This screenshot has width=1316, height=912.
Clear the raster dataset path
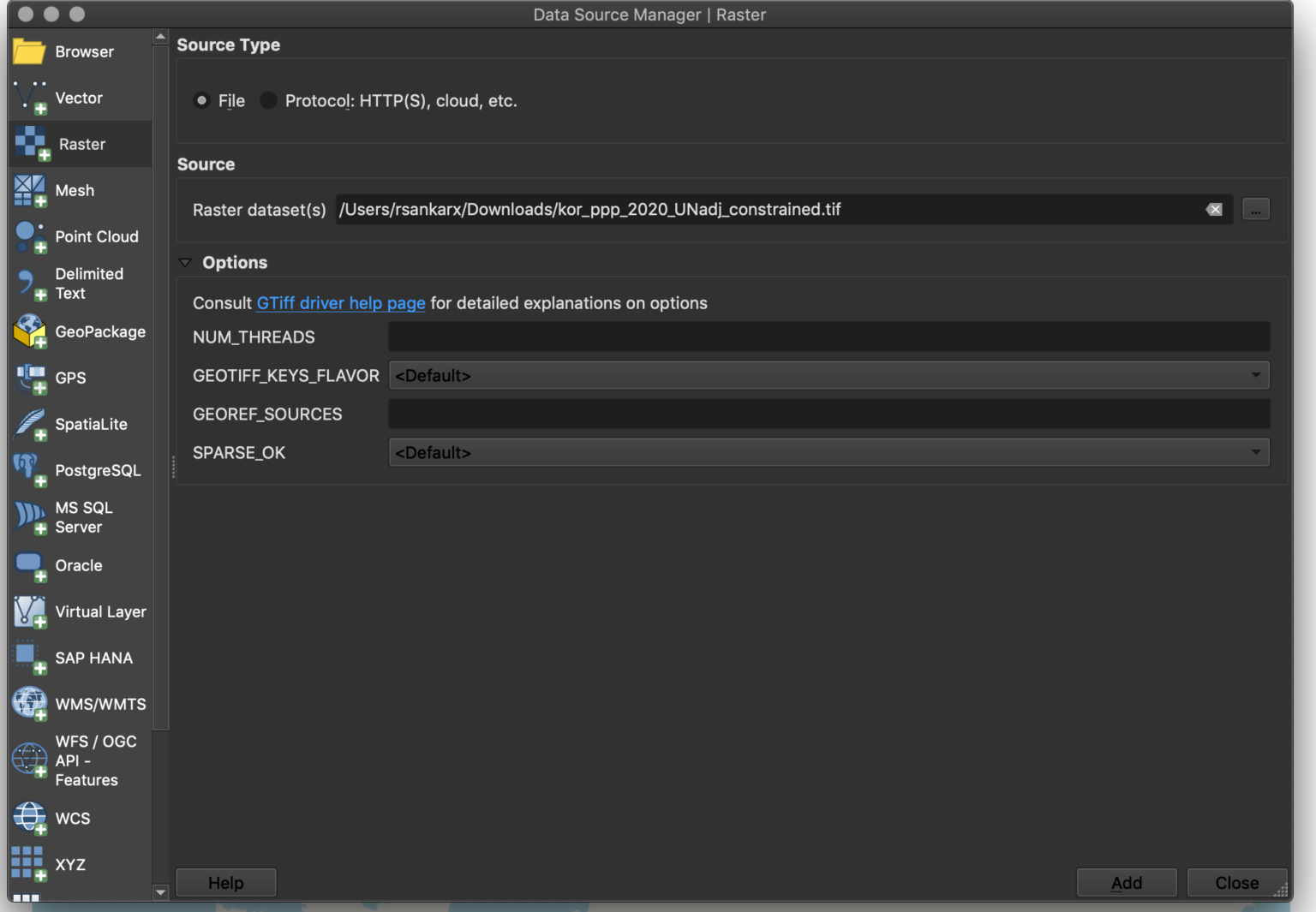[x=1213, y=210]
